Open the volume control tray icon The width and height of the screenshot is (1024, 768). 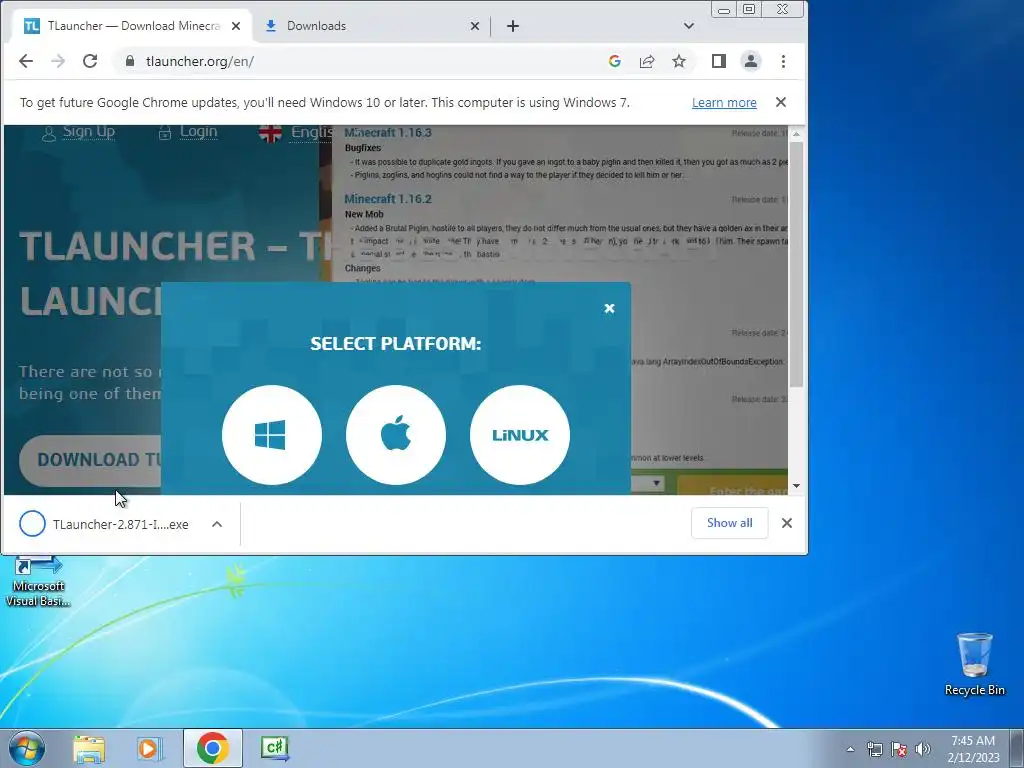923,749
